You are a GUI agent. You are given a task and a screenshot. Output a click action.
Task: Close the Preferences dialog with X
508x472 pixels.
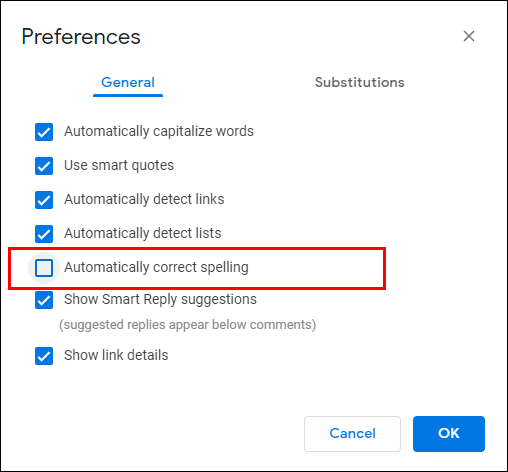pyautogui.click(x=469, y=36)
